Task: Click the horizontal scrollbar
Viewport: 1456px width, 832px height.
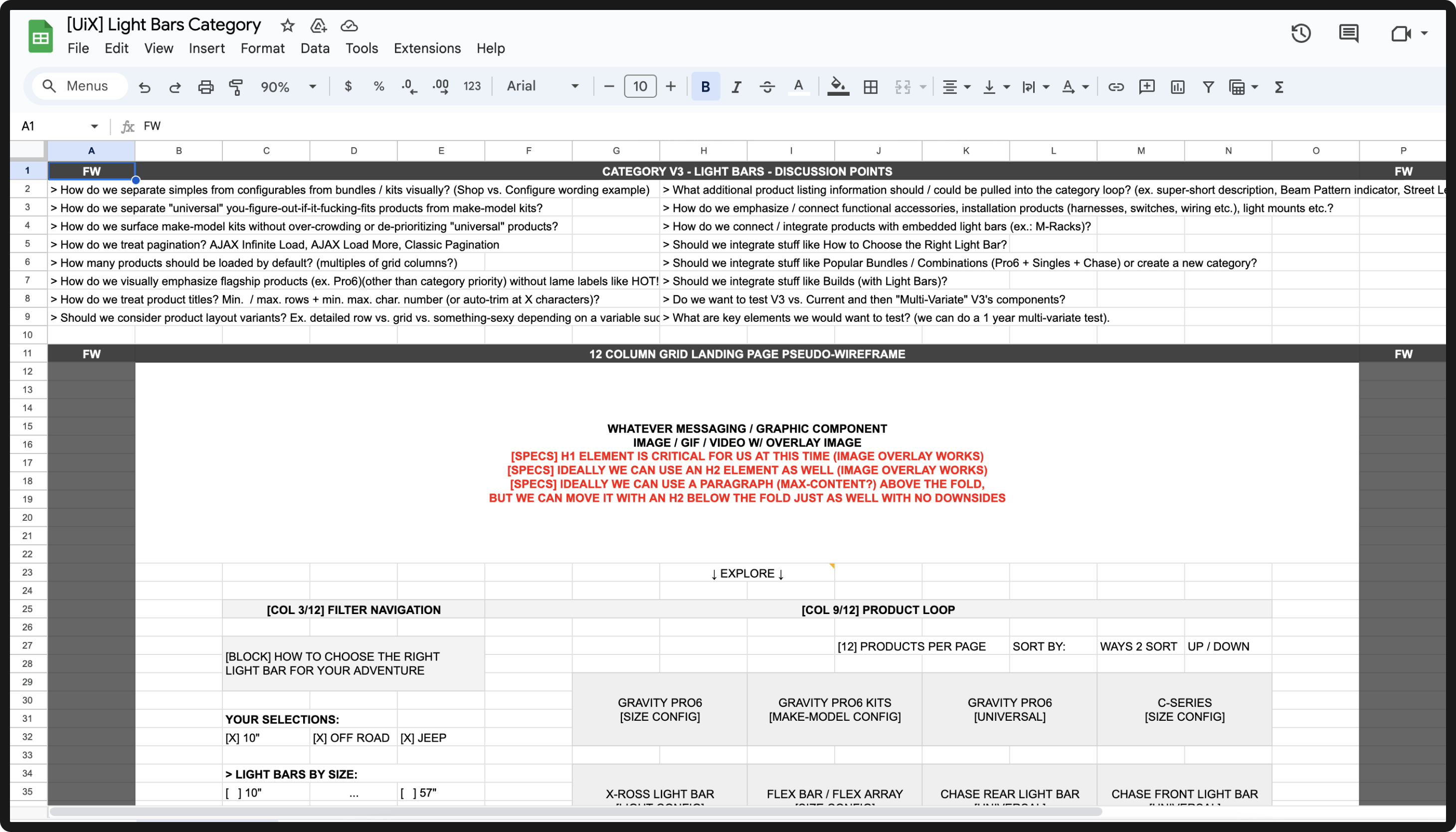Action: coord(575,812)
